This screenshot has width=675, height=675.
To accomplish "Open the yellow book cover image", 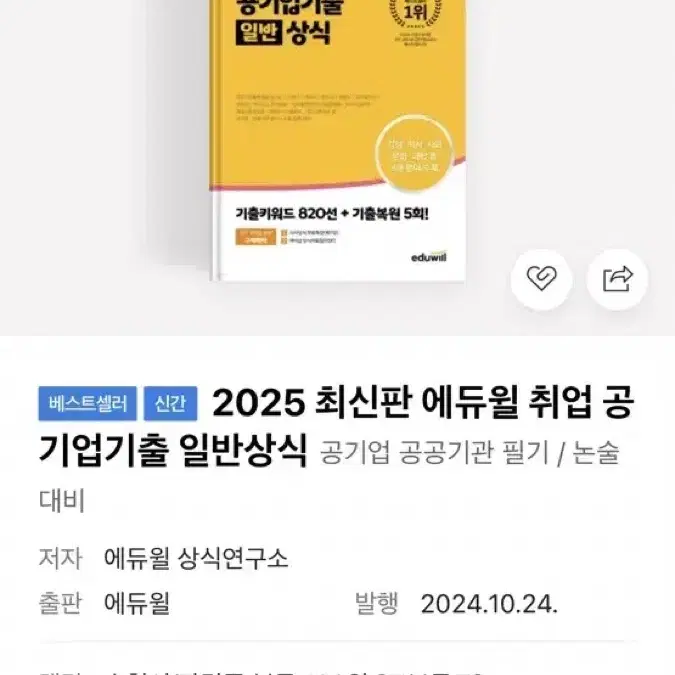I will click(338, 140).
